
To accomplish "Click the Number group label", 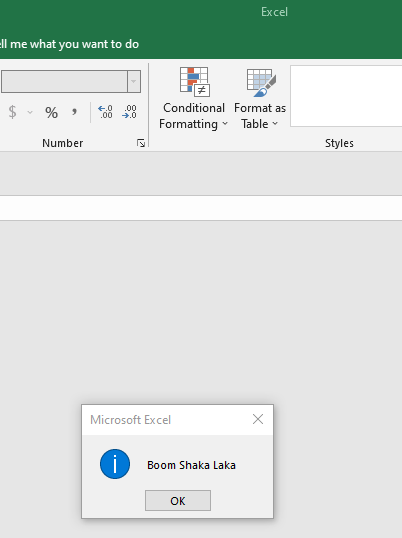I will click(62, 143).
